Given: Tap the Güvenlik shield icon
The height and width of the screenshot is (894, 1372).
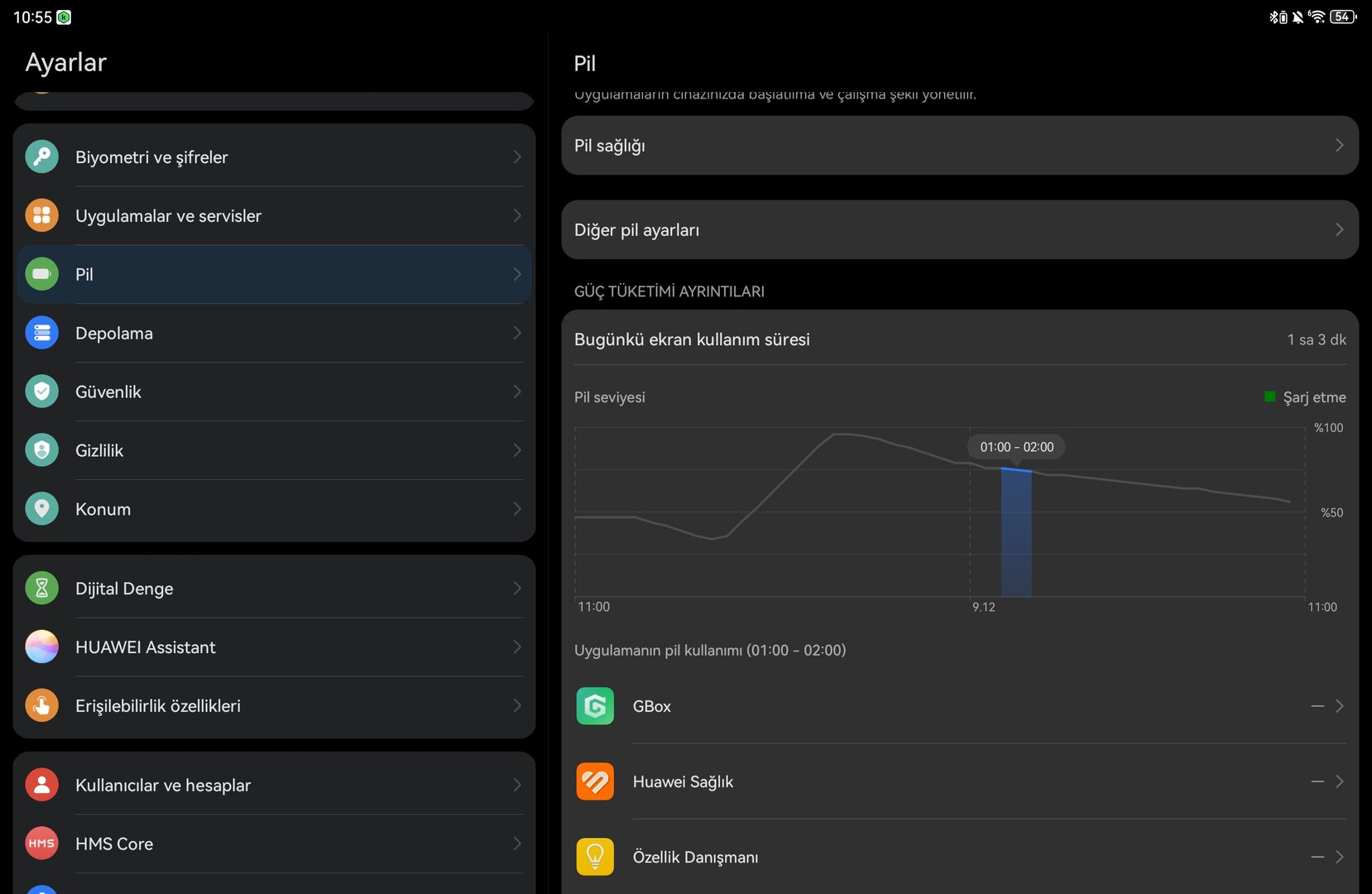Looking at the screenshot, I should point(41,392).
